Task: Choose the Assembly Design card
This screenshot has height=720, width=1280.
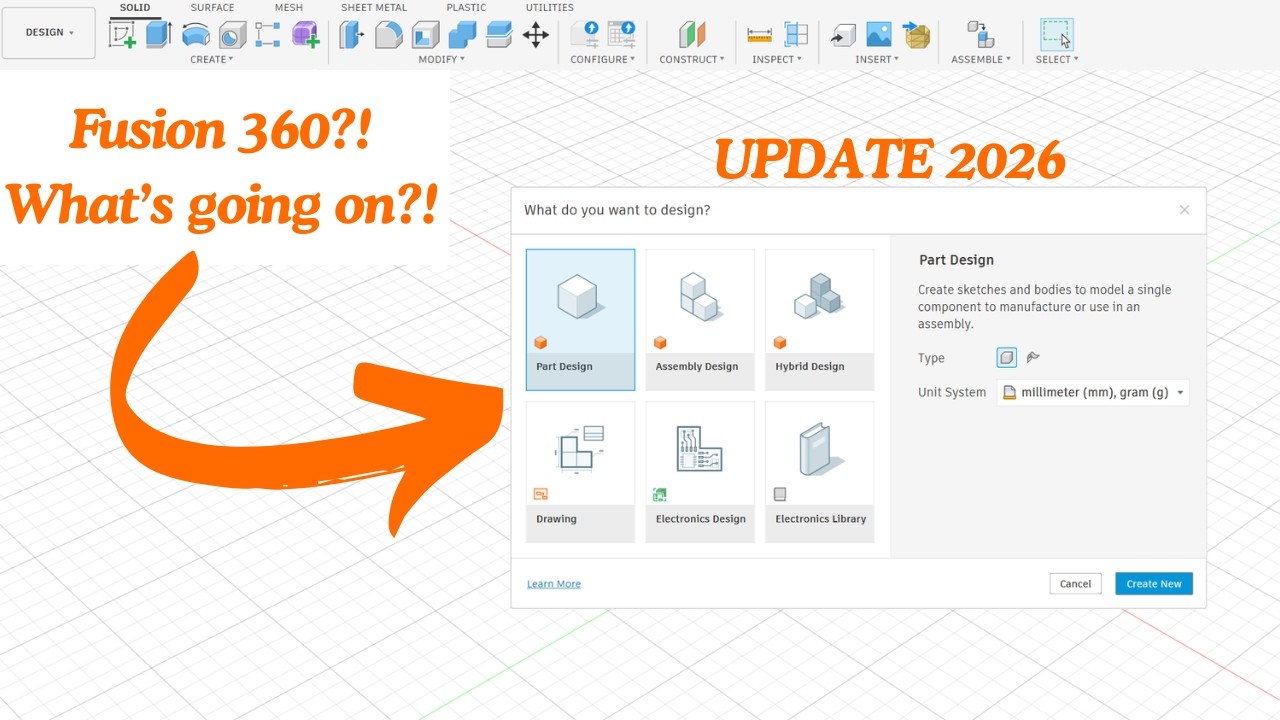Action: [700, 320]
